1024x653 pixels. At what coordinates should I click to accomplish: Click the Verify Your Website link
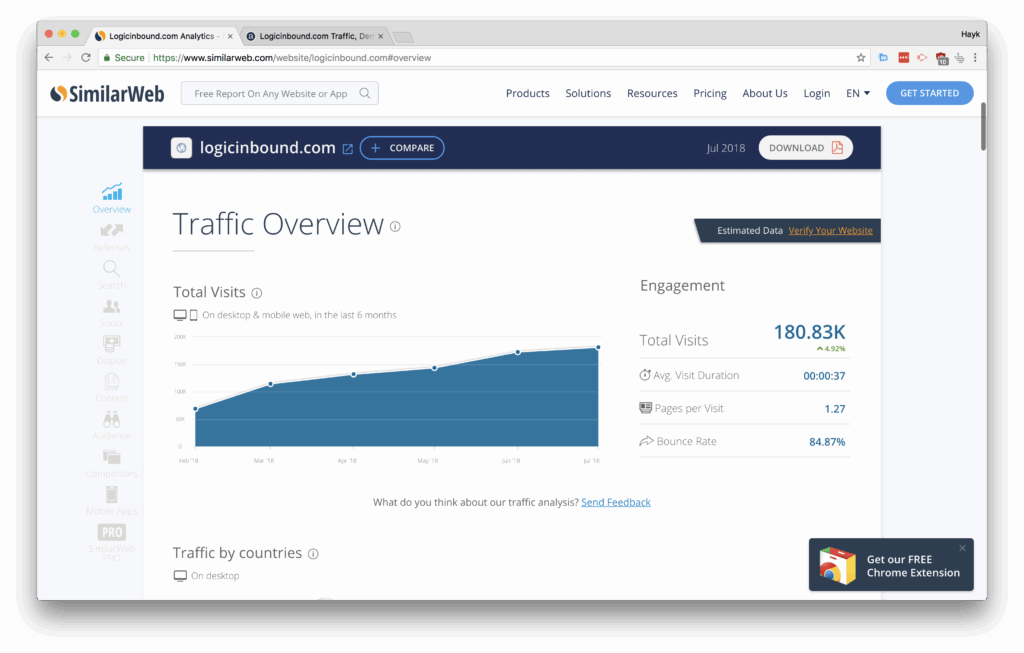[x=831, y=231]
